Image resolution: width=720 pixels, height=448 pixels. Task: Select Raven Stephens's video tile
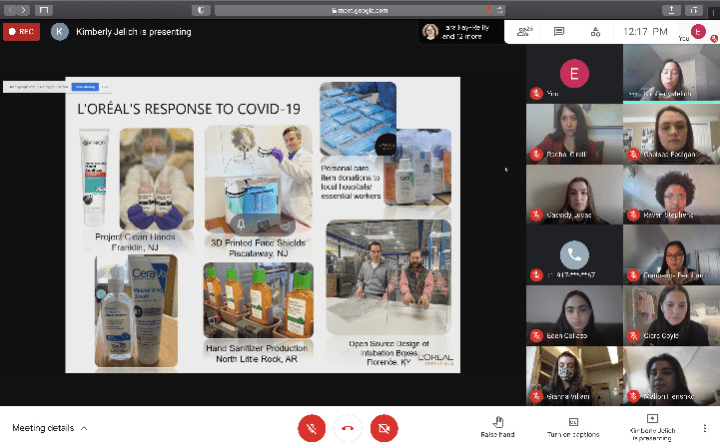[671, 194]
